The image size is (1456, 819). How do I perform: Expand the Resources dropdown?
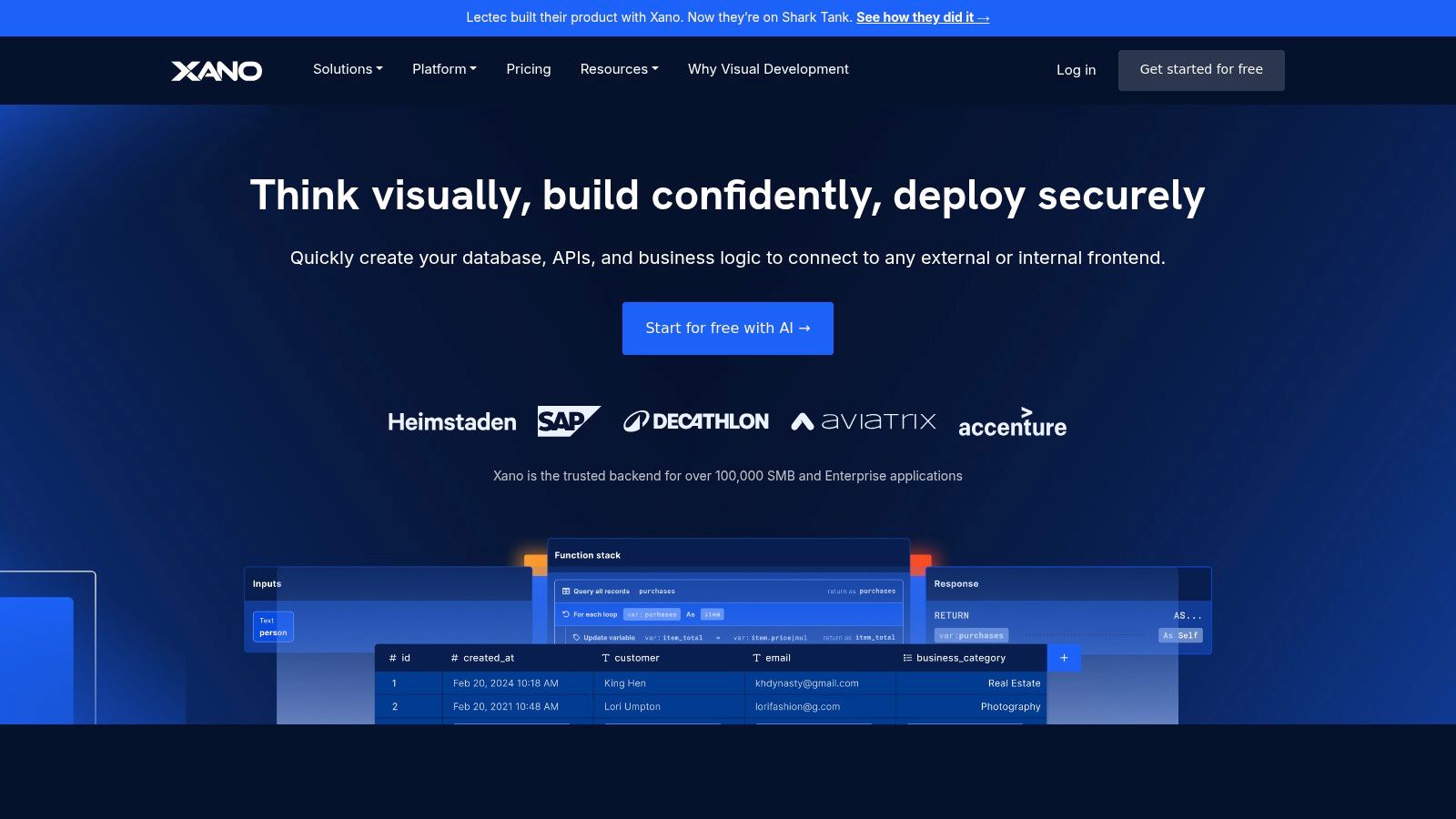click(619, 69)
